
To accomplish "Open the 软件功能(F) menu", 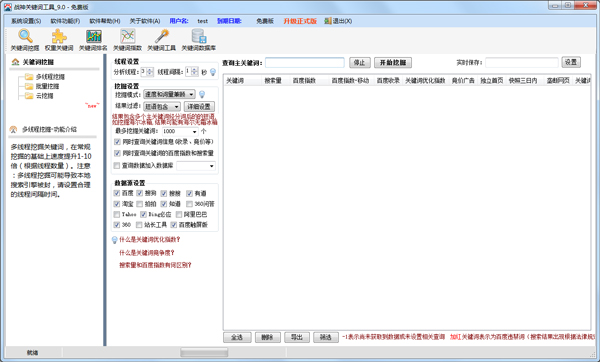I will click(65, 21).
